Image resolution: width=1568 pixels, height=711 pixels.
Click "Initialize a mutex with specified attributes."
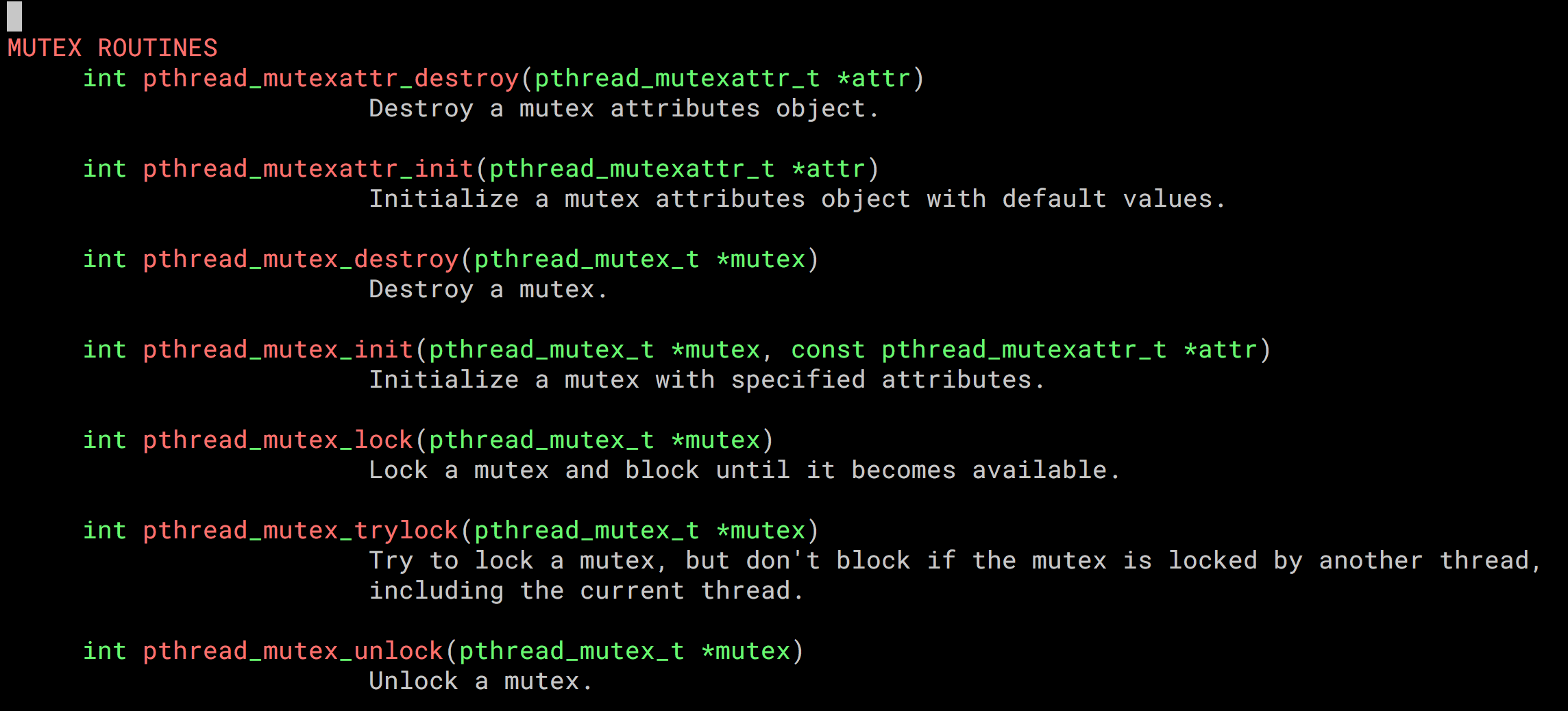point(707,379)
